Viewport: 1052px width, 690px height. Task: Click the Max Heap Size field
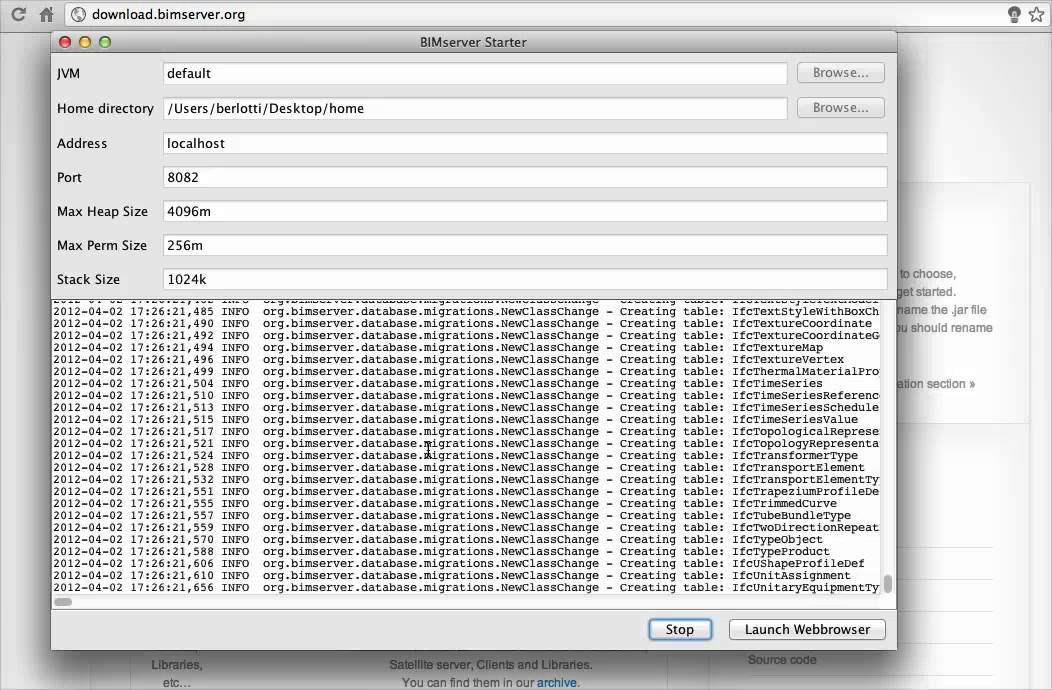525,211
